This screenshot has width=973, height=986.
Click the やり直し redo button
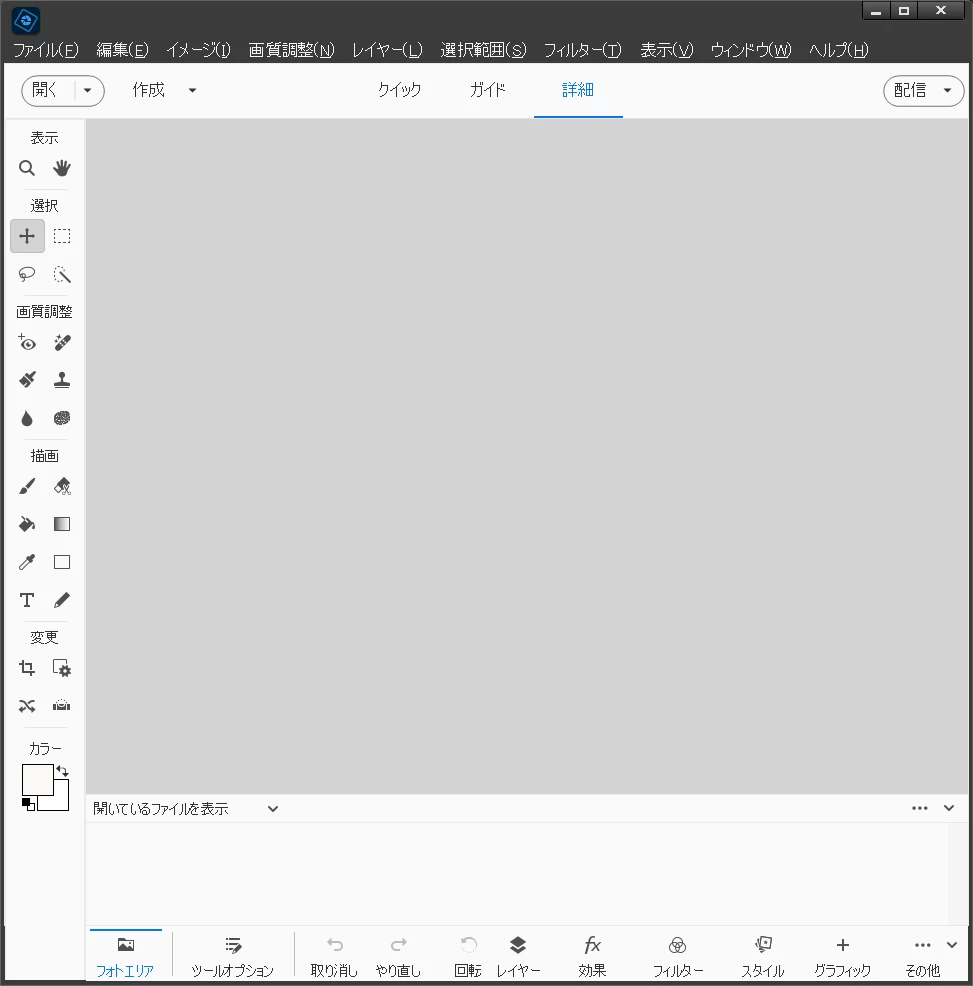click(398, 956)
